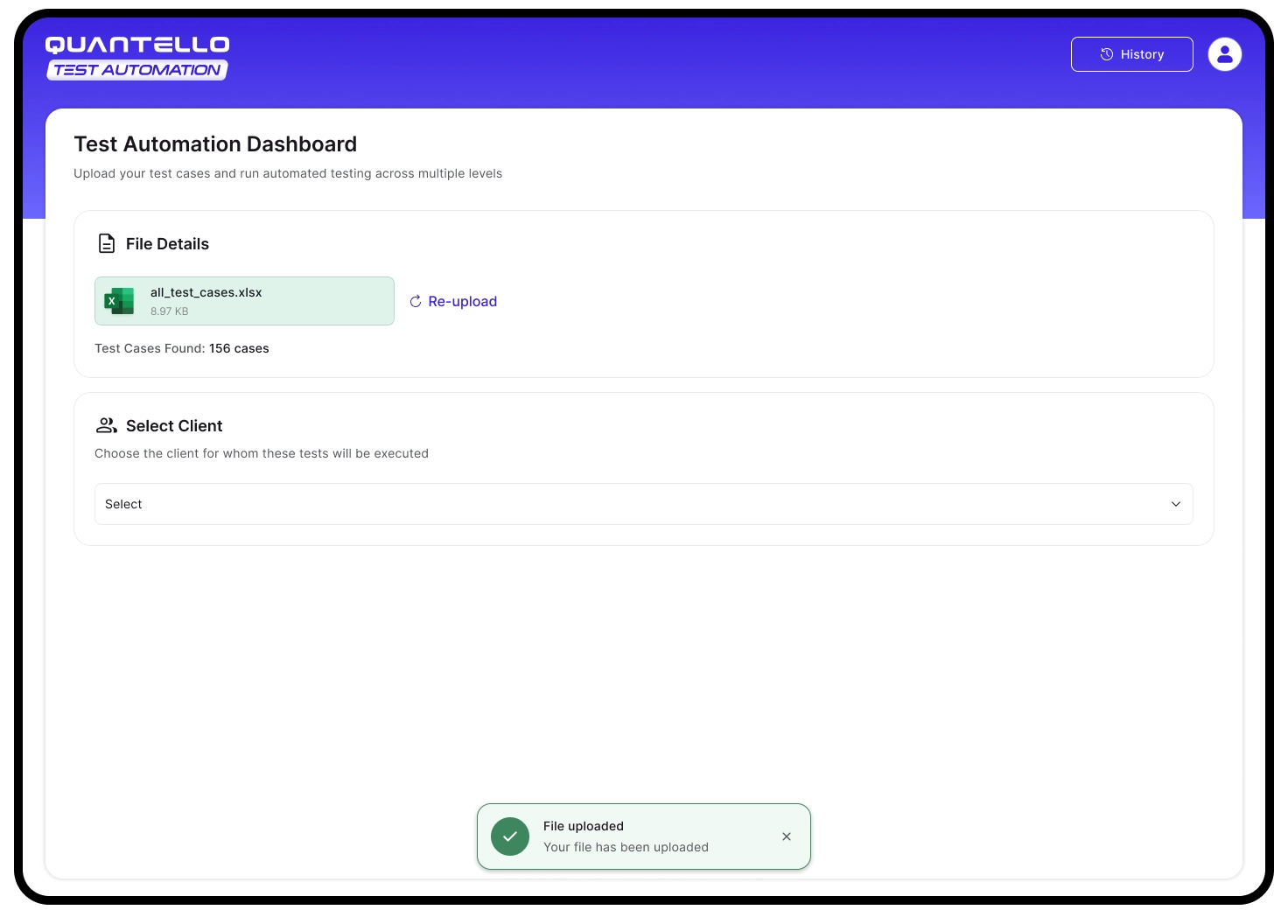1288x924 pixels.
Task: Open the History page
Action: (x=1131, y=54)
